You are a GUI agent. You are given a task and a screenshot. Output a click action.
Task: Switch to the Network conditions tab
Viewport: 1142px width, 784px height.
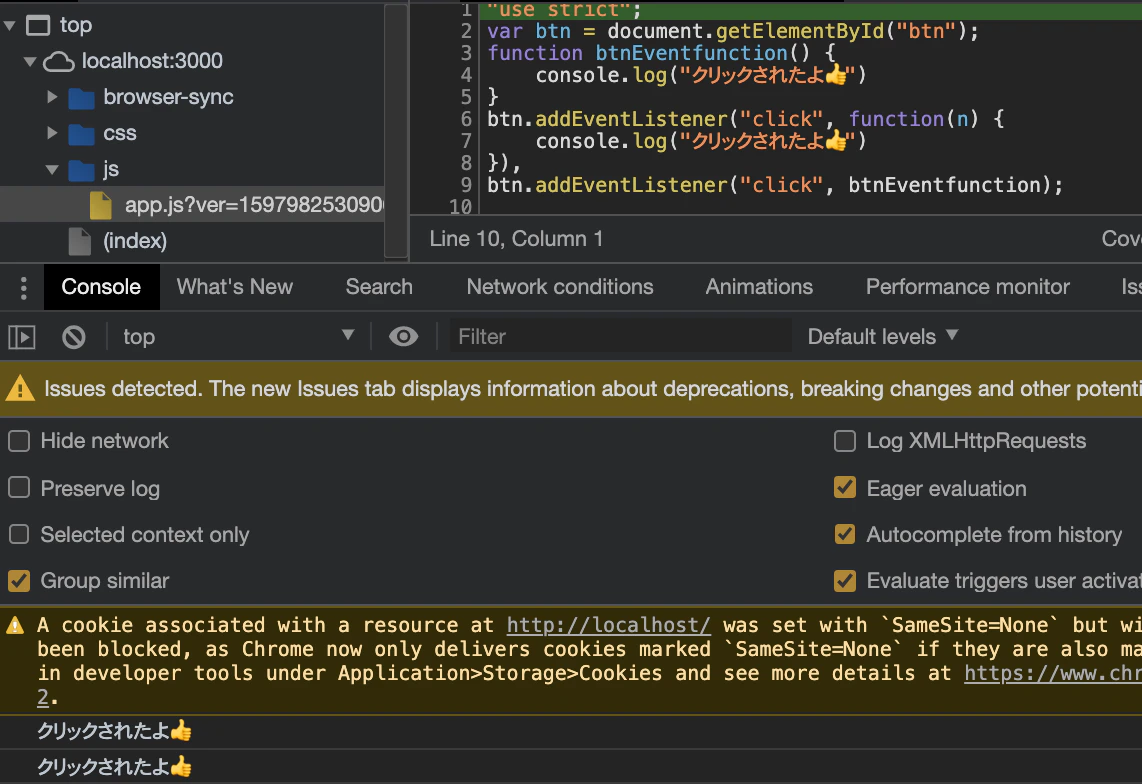559,287
